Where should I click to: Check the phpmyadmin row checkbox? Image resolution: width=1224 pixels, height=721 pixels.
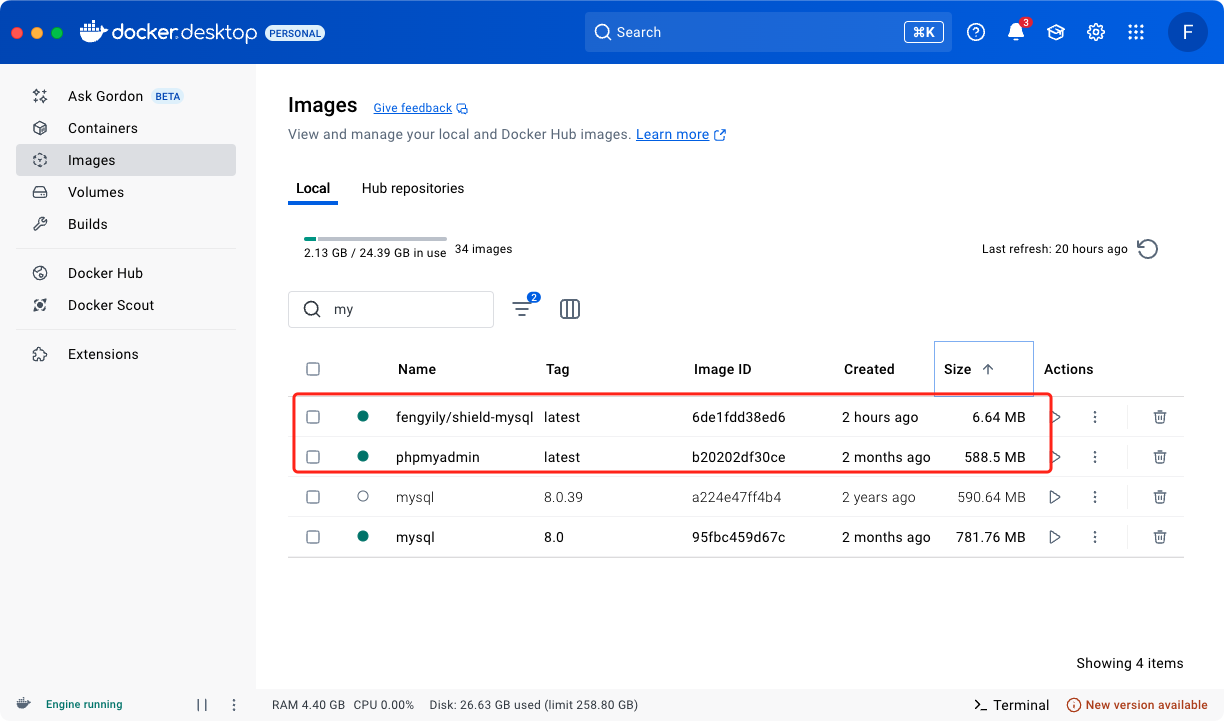[x=313, y=457]
